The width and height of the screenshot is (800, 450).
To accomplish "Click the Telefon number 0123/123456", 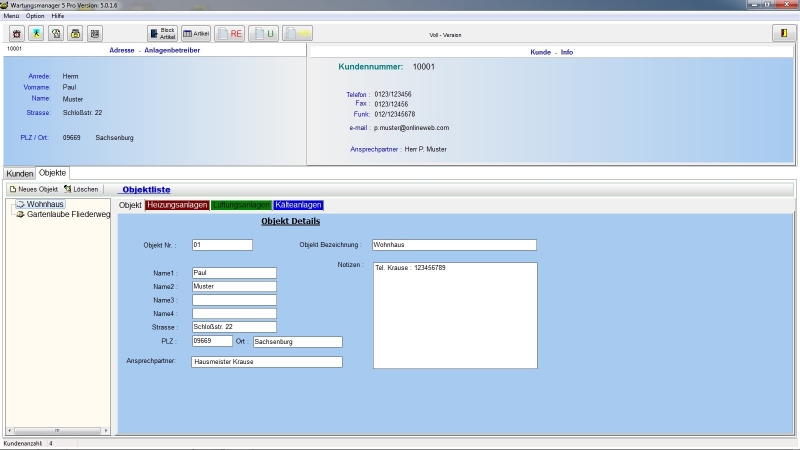I will pos(393,94).
